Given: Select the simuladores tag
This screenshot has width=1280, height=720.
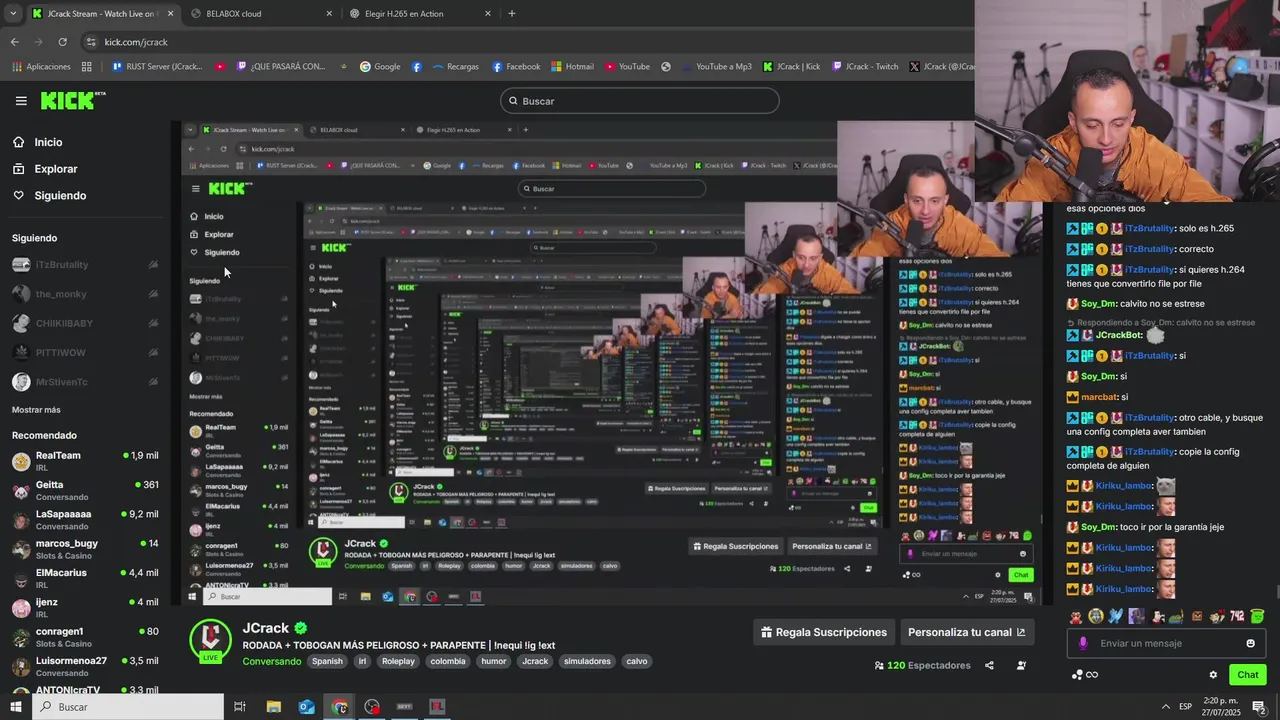Looking at the screenshot, I should pyautogui.click(x=587, y=661).
